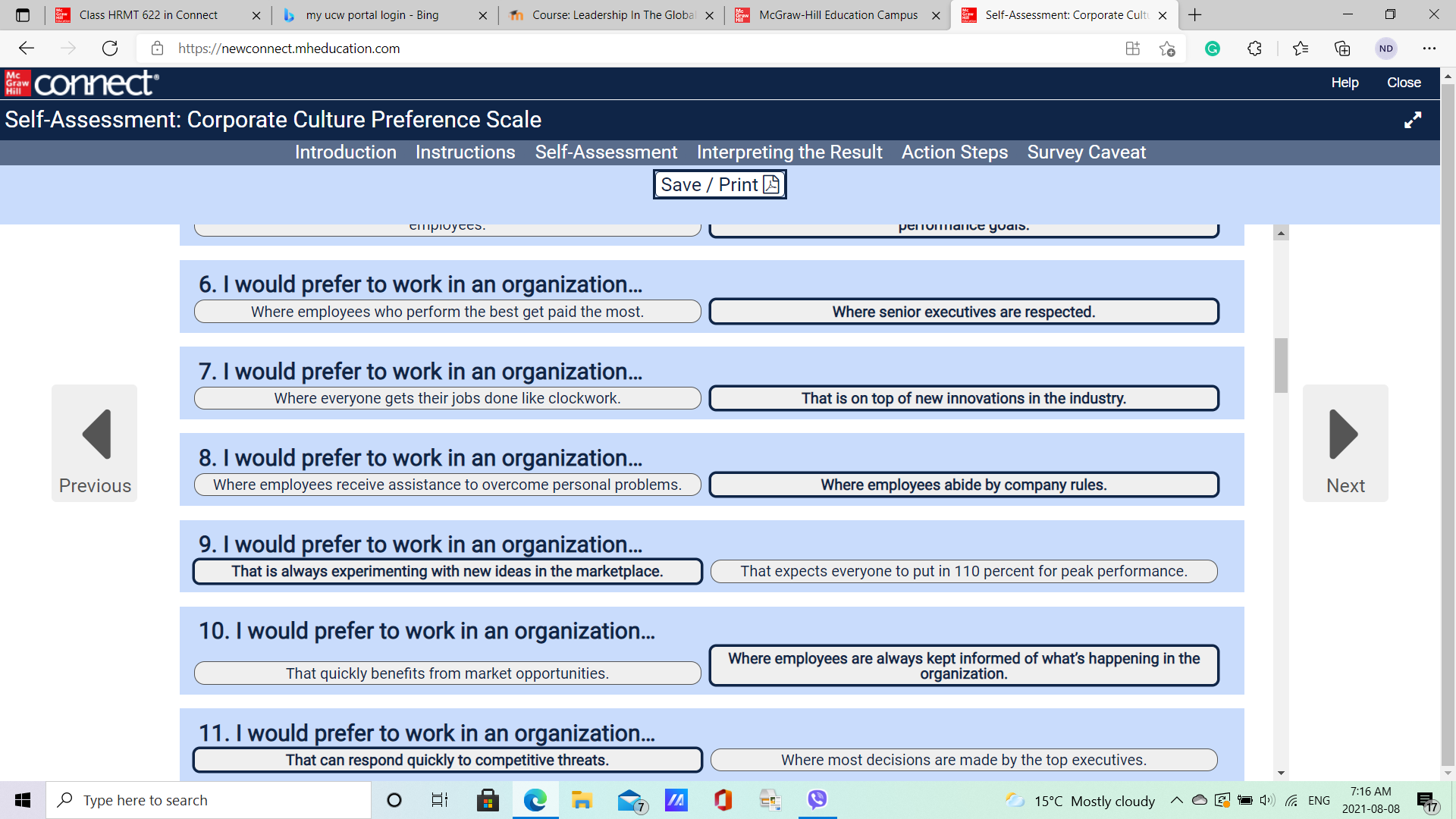
Task: Select 'decisions made by top executives' option
Action: 964,760
